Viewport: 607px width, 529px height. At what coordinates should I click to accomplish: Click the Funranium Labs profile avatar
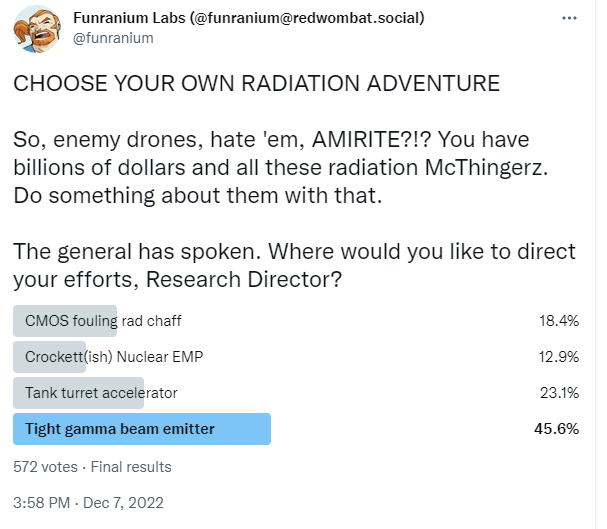point(37,29)
